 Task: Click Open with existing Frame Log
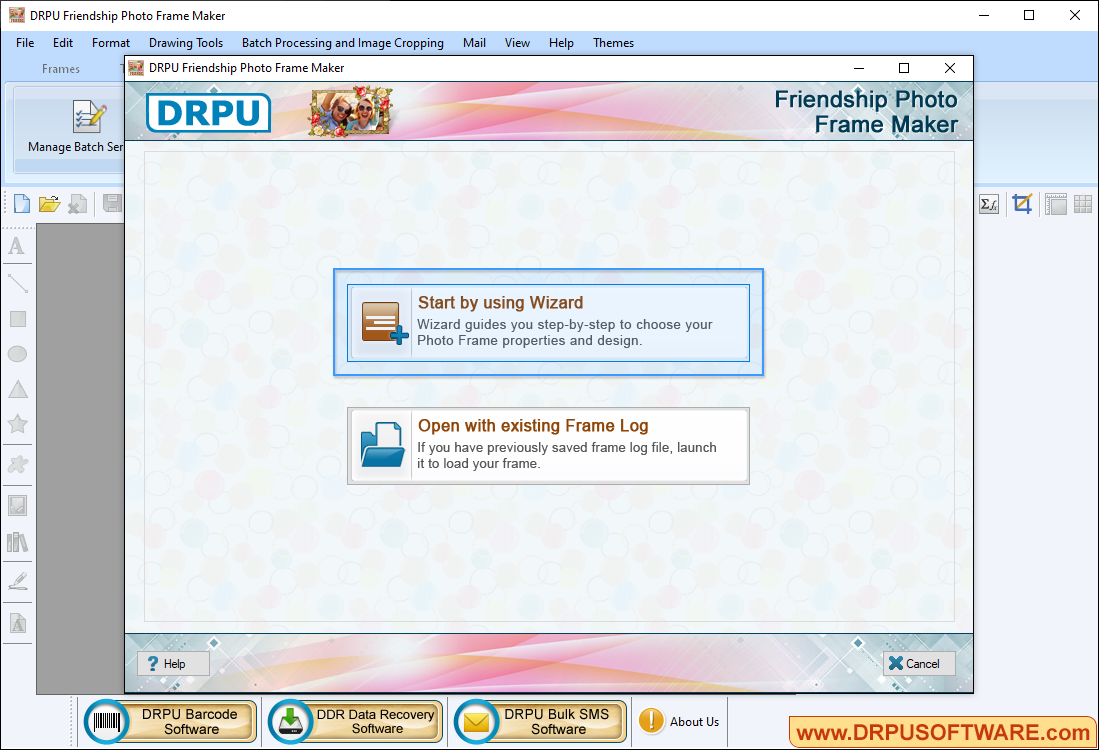(548, 444)
